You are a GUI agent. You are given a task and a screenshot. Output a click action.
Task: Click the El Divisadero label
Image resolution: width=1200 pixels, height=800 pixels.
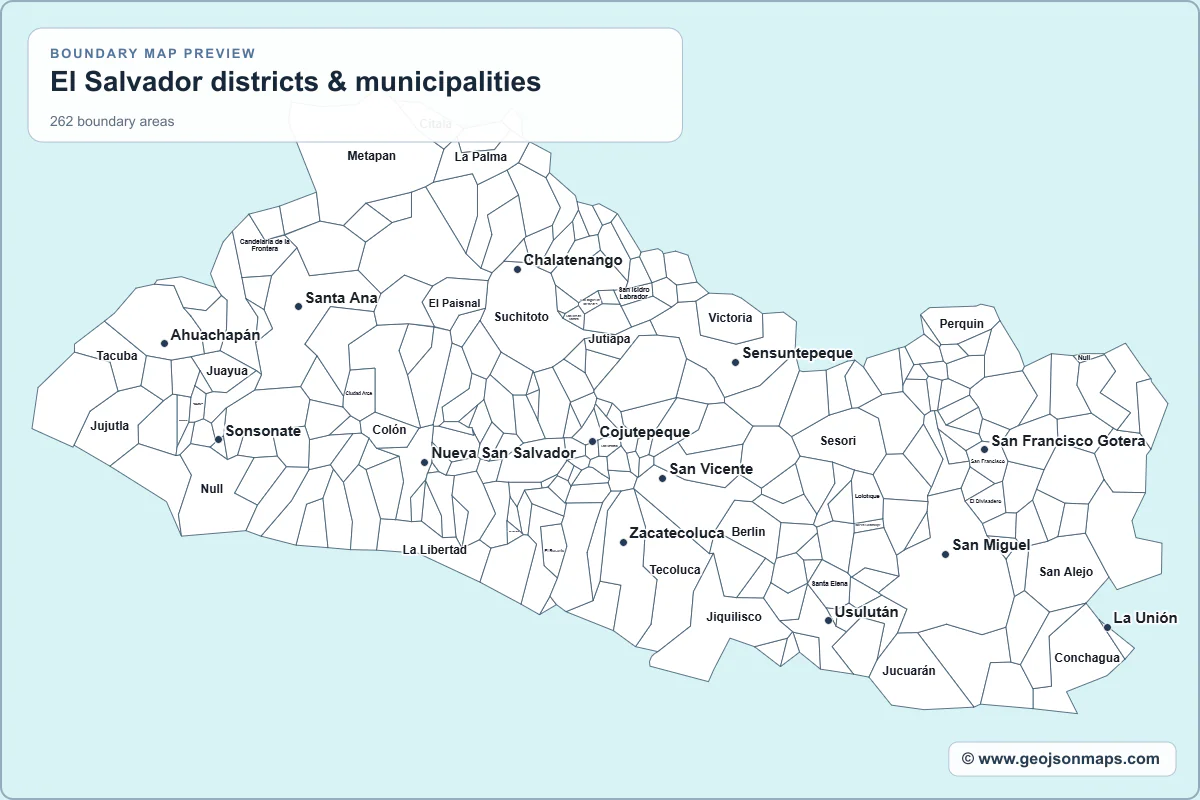tap(986, 500)
